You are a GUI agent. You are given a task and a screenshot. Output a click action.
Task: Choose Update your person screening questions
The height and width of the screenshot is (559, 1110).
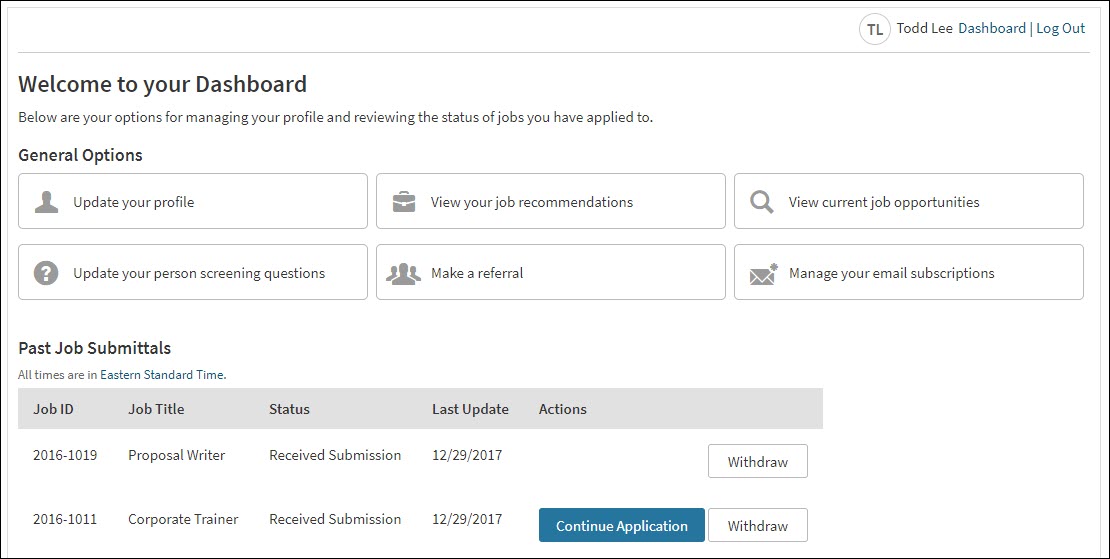[x=198, y=273]
